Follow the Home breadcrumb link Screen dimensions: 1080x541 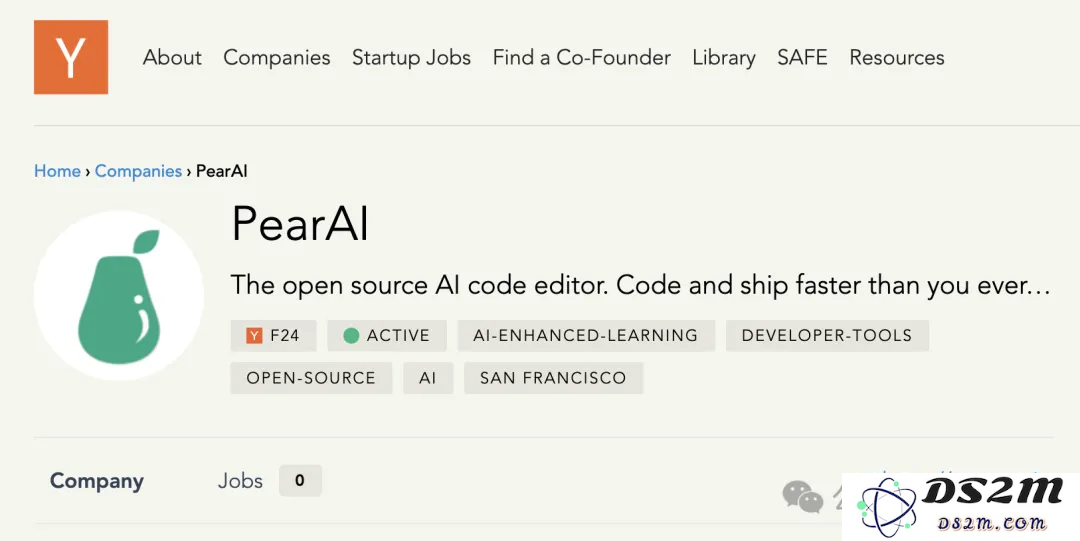click(x=57, y=171)
